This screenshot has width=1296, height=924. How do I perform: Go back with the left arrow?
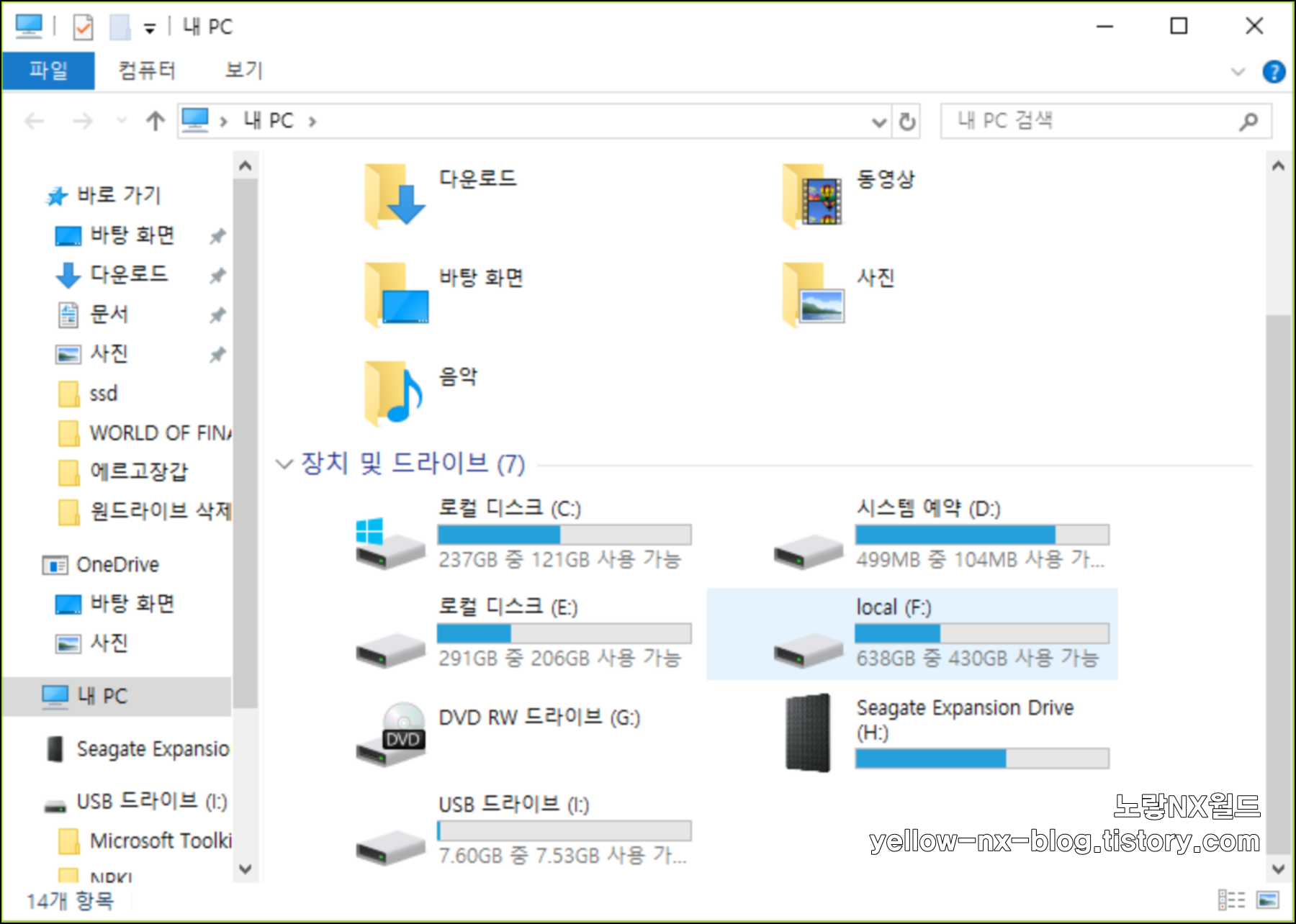click(x=35, y=121)
